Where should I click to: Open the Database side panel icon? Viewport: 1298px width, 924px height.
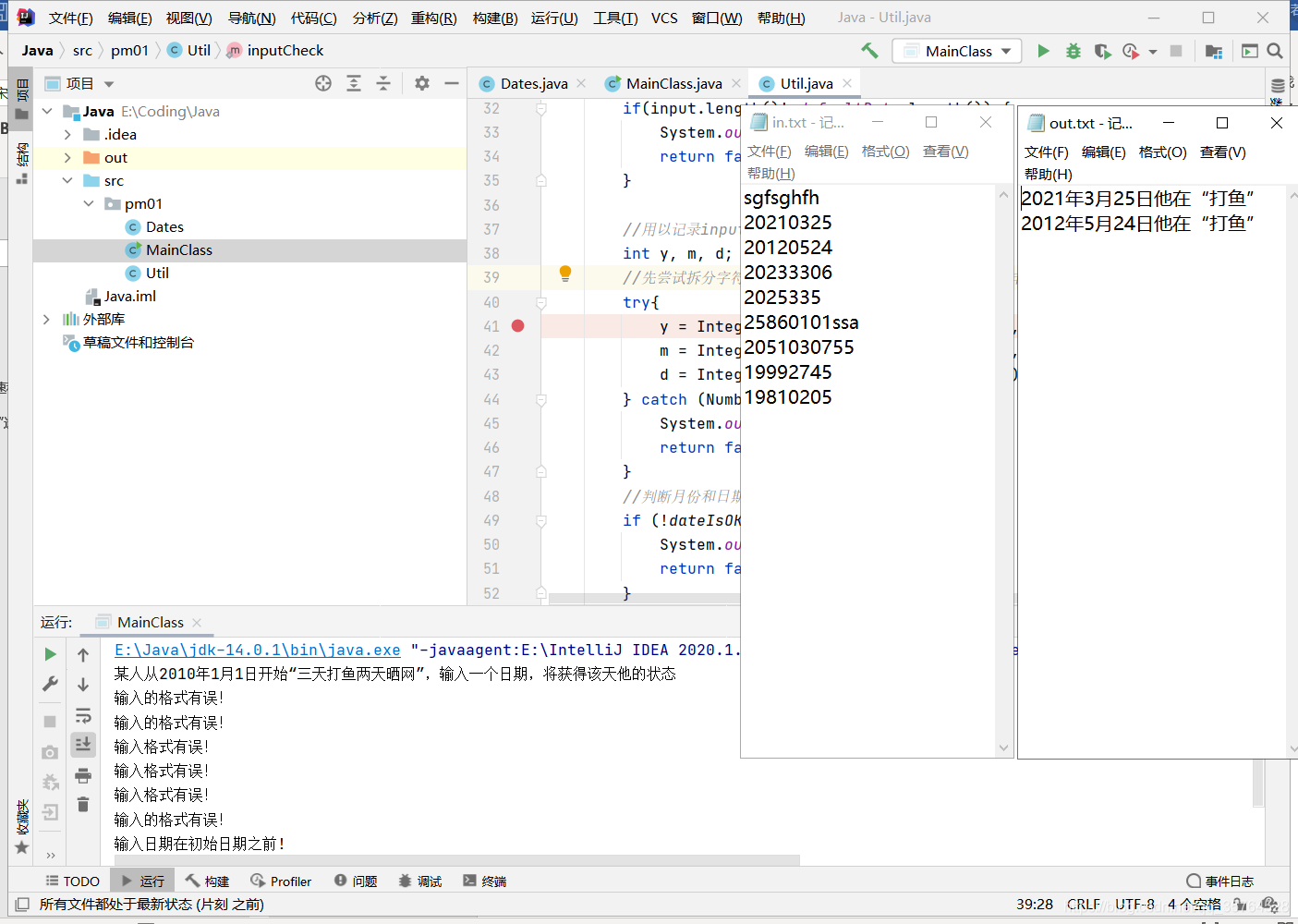click(1278, 86)
